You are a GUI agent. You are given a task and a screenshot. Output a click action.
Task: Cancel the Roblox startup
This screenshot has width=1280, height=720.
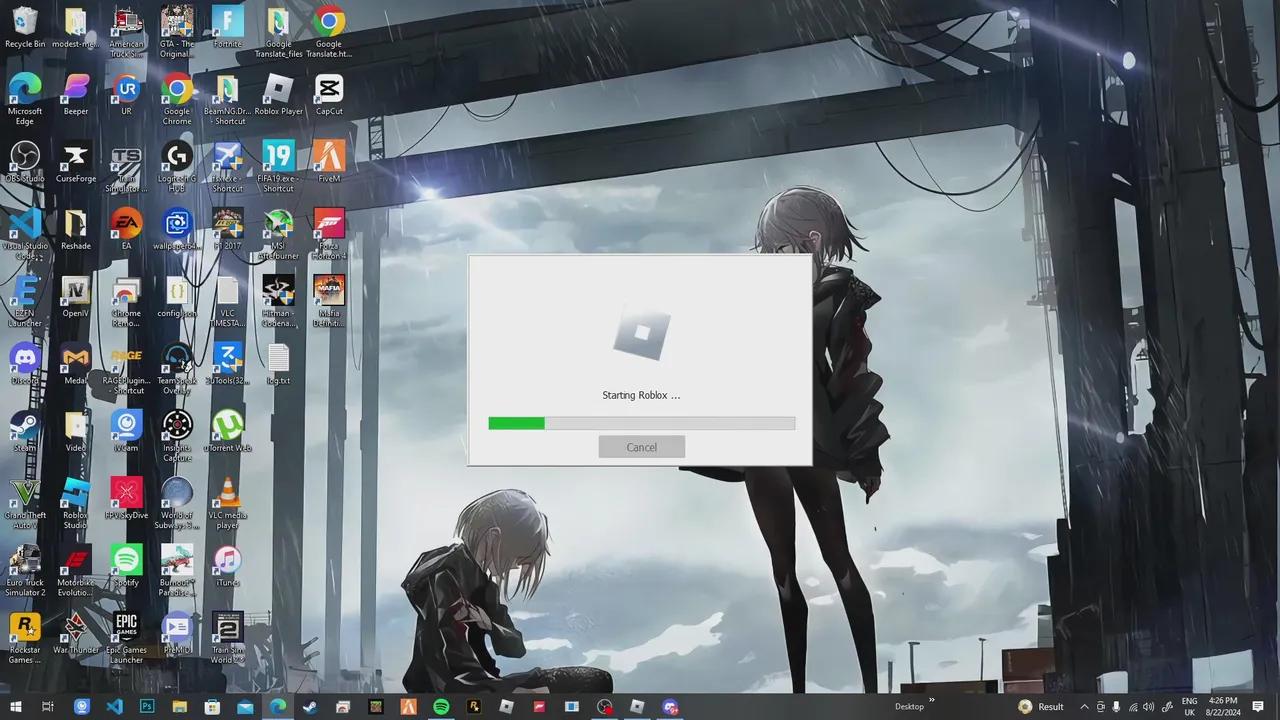[x=641, y=447]
